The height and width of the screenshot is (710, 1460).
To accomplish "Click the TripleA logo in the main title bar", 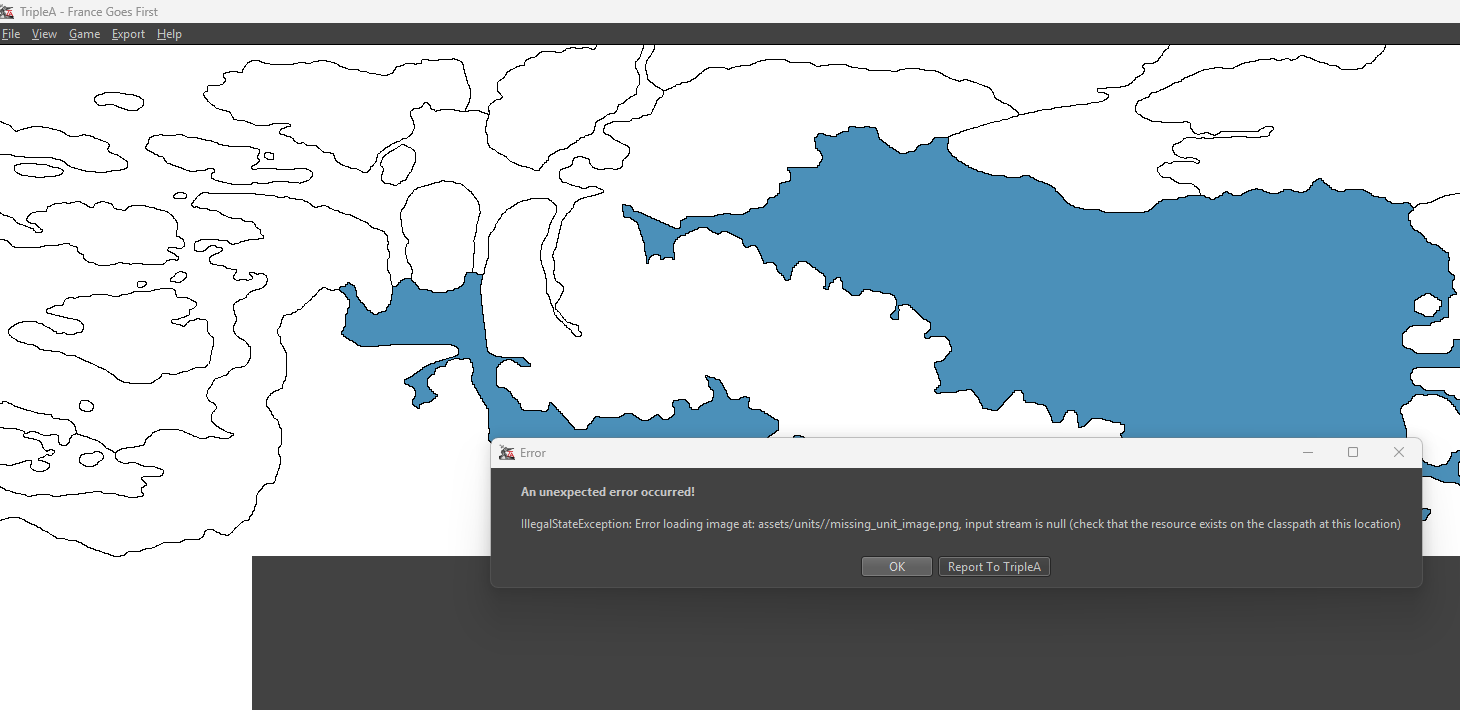I will [7, 11].
